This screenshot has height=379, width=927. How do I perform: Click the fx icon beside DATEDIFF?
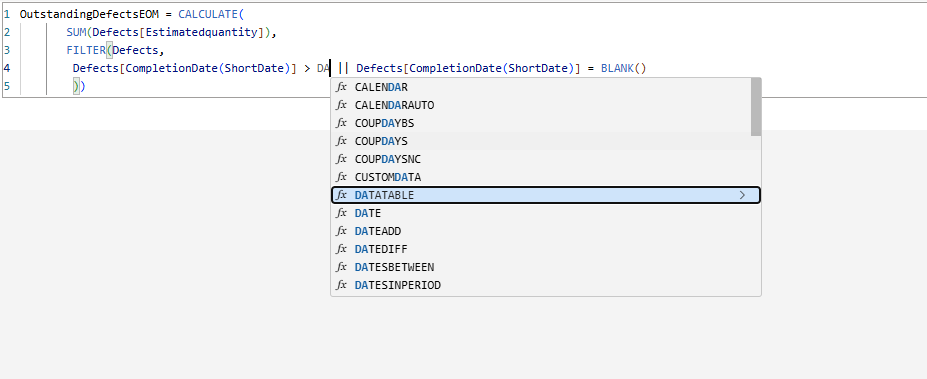click(x=341, y=249)
